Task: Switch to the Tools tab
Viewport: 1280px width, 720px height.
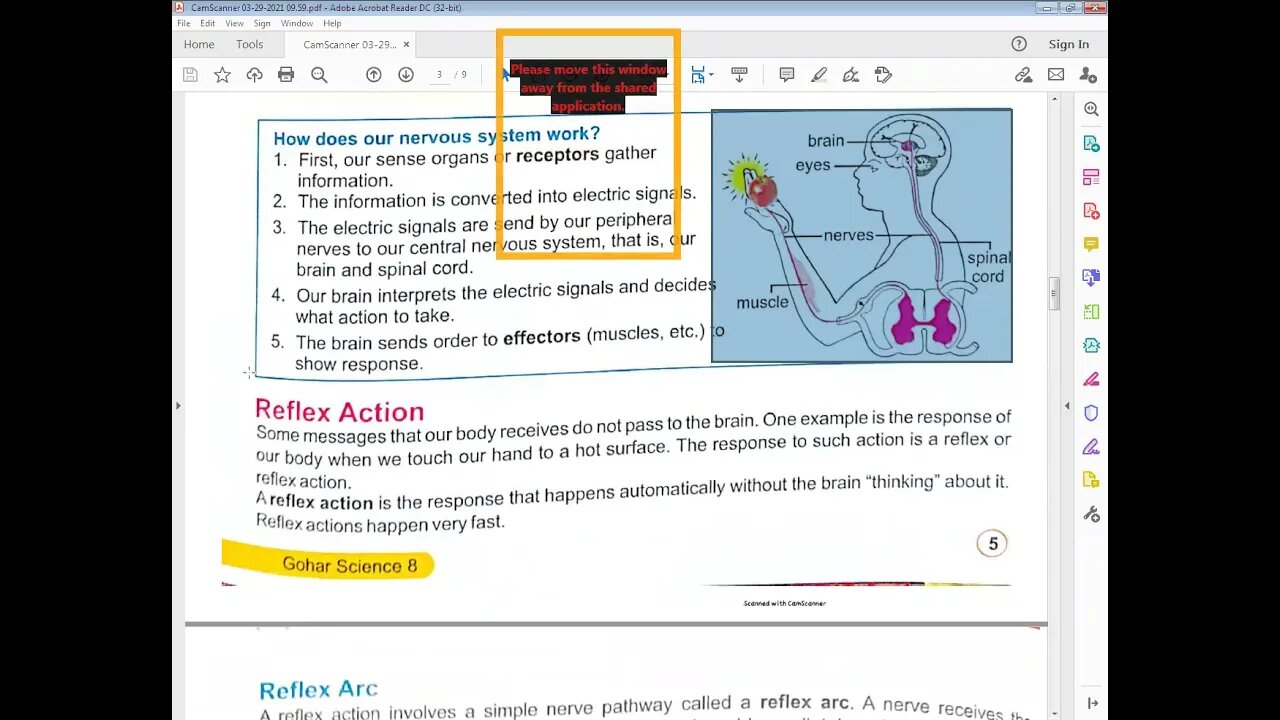Action: (x=250, y=44)
